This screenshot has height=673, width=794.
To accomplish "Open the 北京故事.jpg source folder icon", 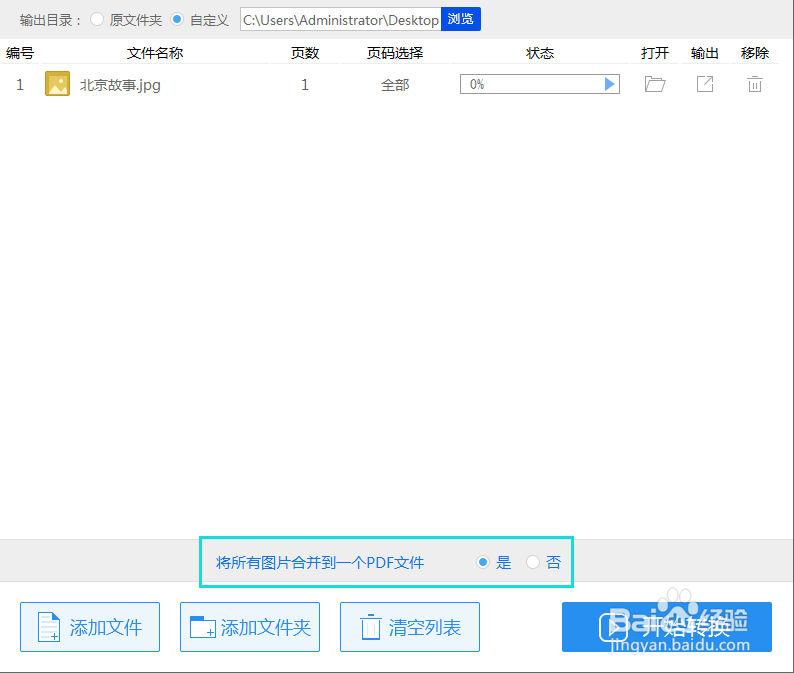I will pos(655,84).
